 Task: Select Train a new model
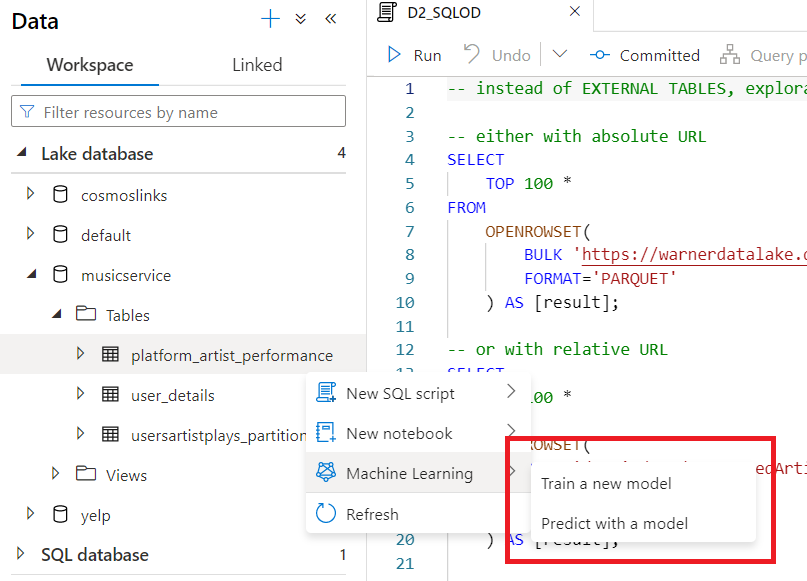[606, 484]
